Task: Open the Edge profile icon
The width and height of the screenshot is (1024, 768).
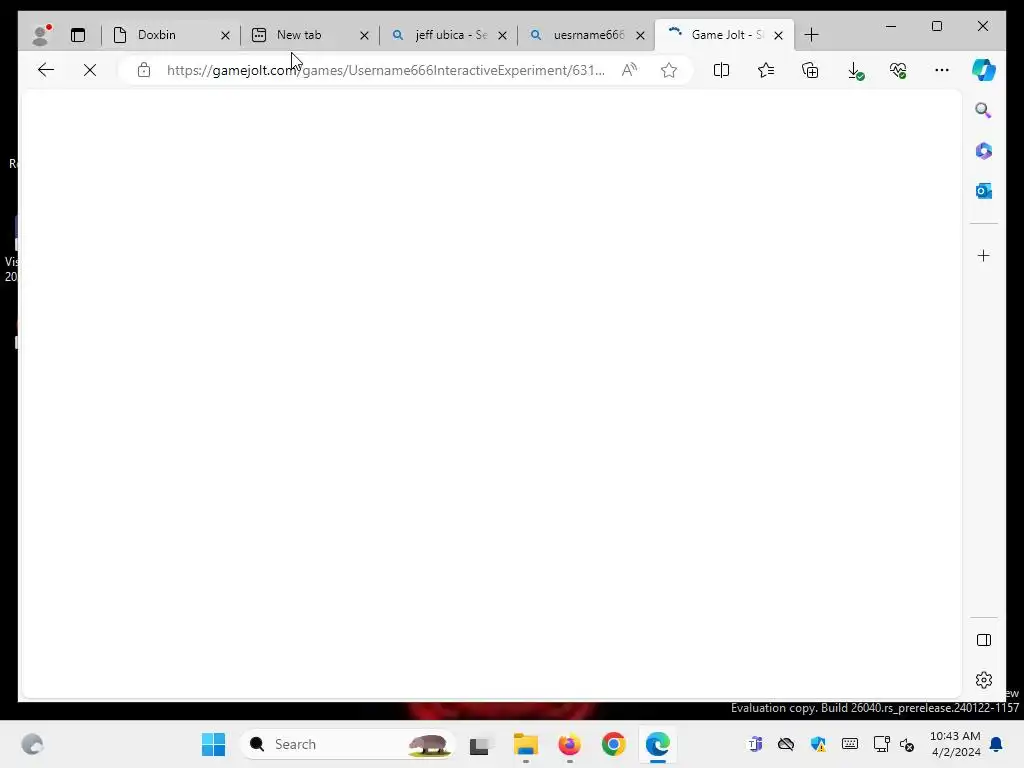Action: [41, 35]
